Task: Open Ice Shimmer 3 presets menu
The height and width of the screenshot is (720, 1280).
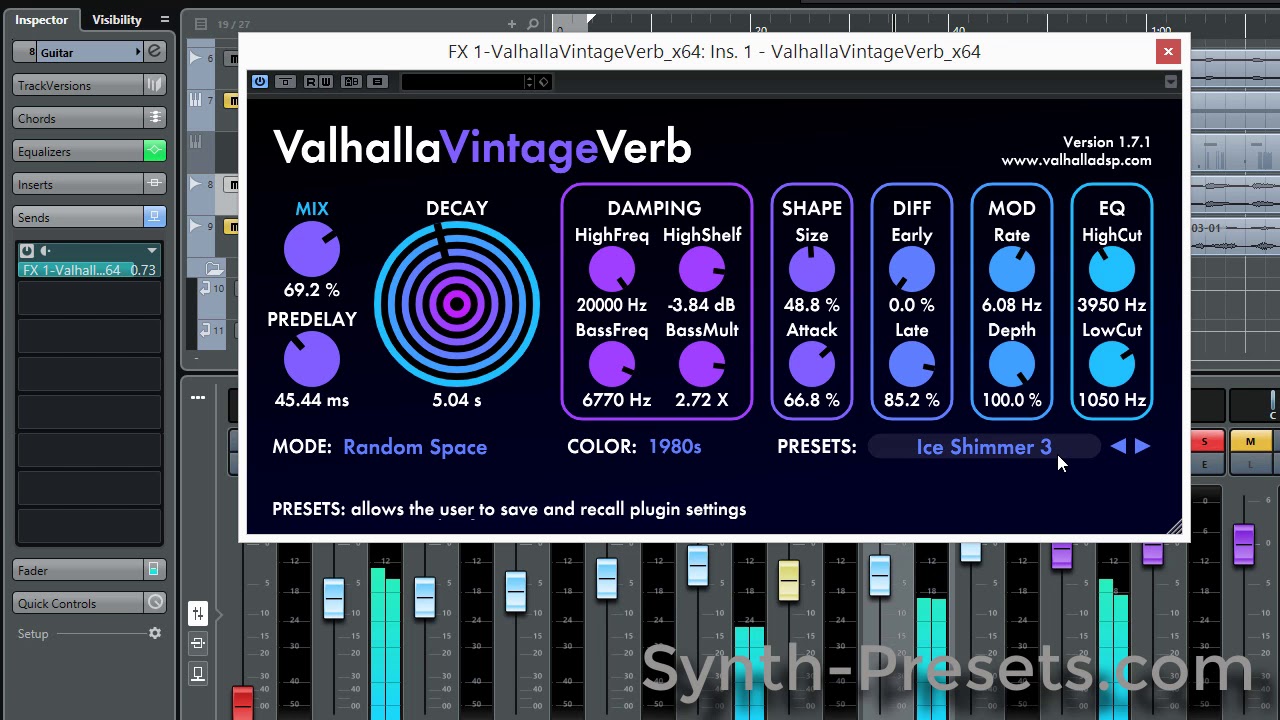Action: pos(984,447)
